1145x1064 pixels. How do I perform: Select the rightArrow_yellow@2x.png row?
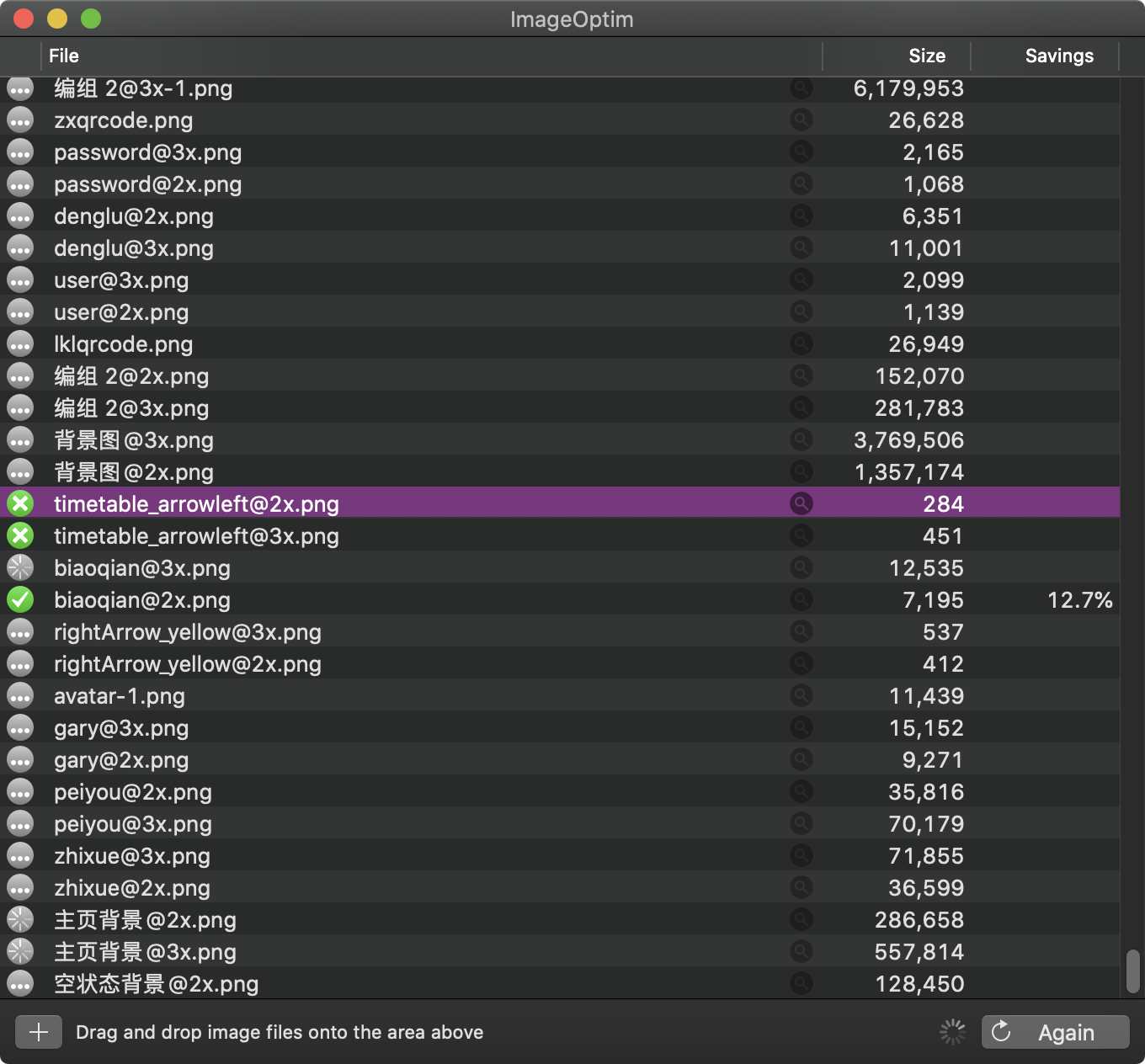[x=188, y=664]
